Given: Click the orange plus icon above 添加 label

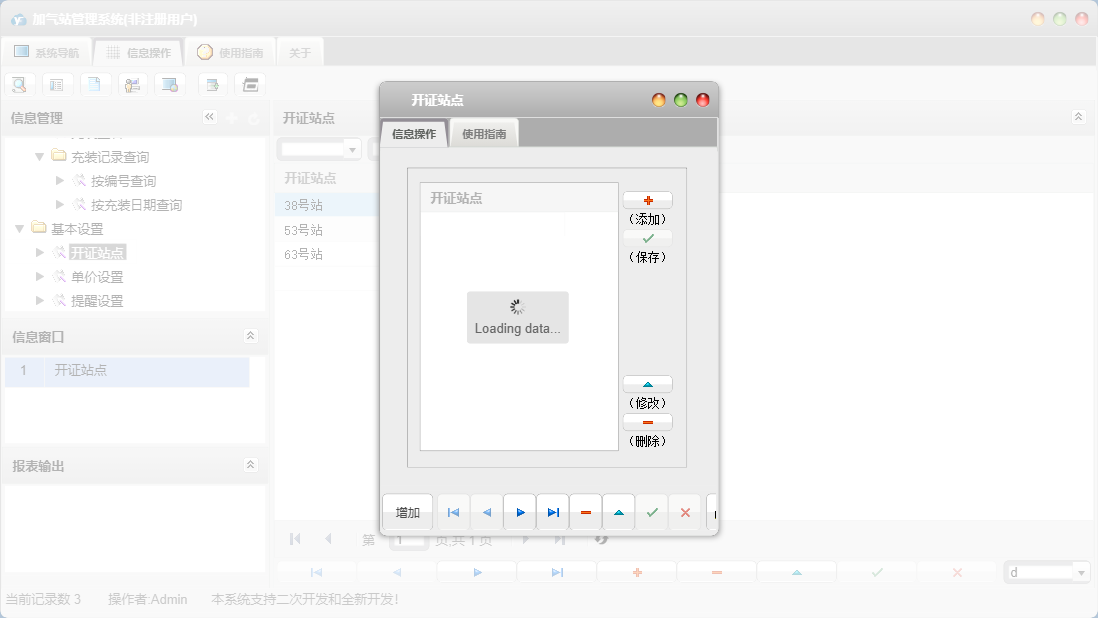Looking at the screenshot, I should pos(647,201).
